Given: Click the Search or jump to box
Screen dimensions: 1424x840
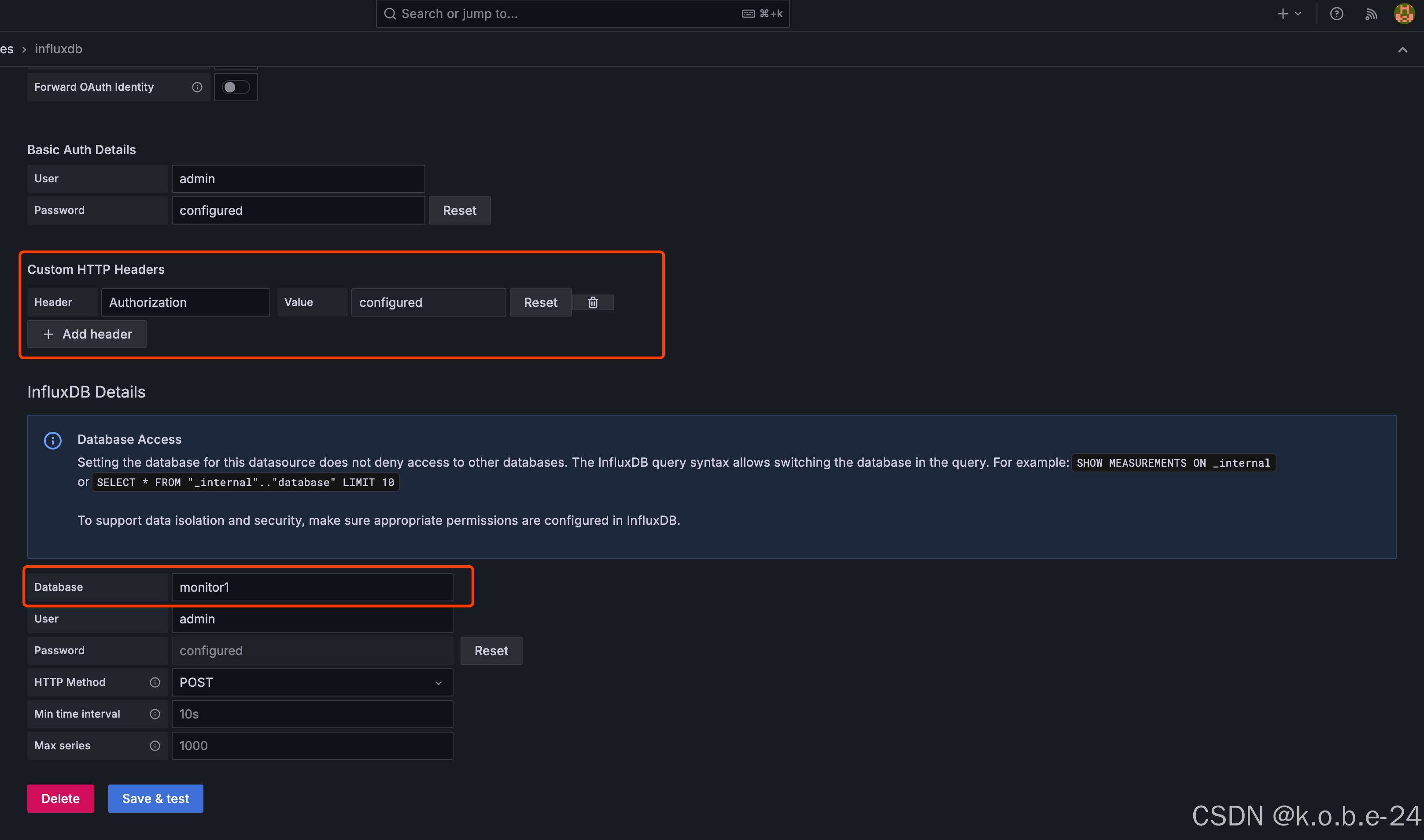Looking at the screenshot, I should 583,14.
